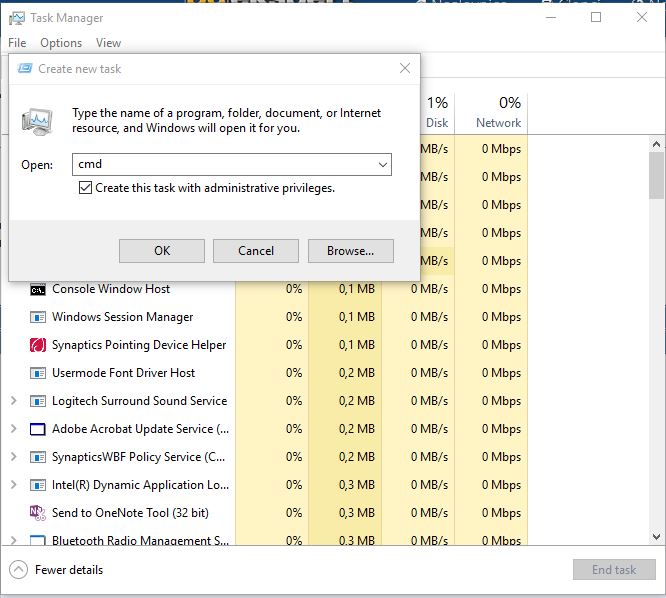Click the Adobe Acrobat Update Service icon
The image size is (666, 598).
tap(38, 429)
